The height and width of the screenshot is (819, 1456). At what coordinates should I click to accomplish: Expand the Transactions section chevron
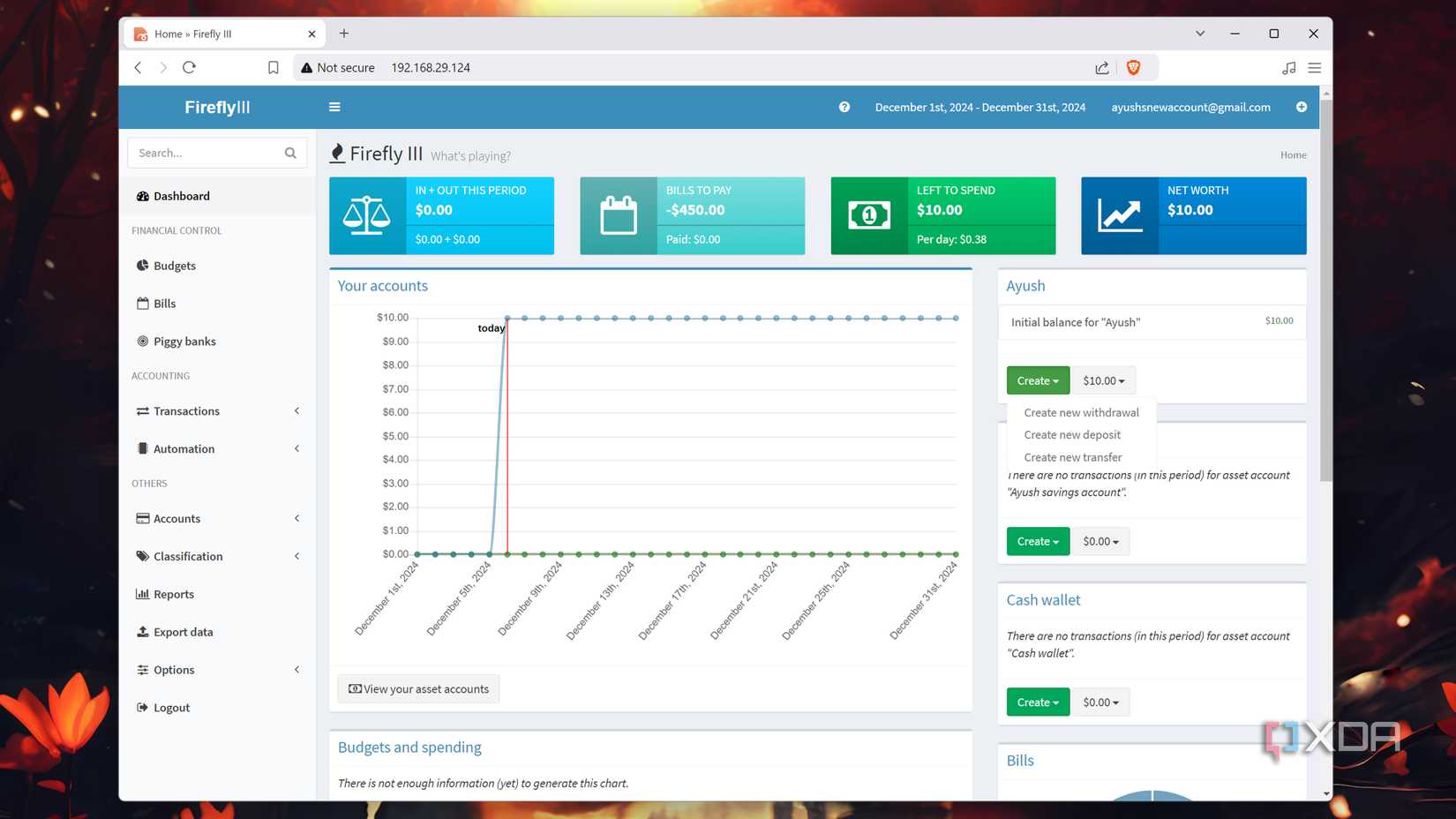(296, 410)
